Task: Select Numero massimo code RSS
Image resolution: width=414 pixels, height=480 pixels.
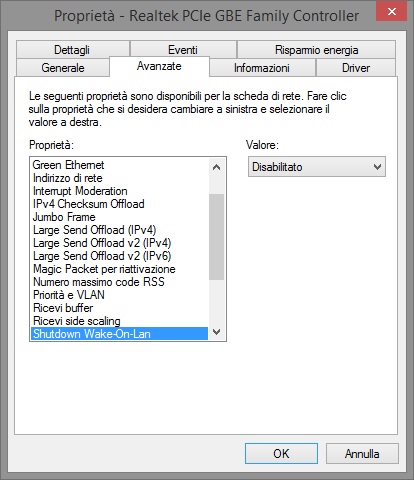Action: click(x=119, y=282)
